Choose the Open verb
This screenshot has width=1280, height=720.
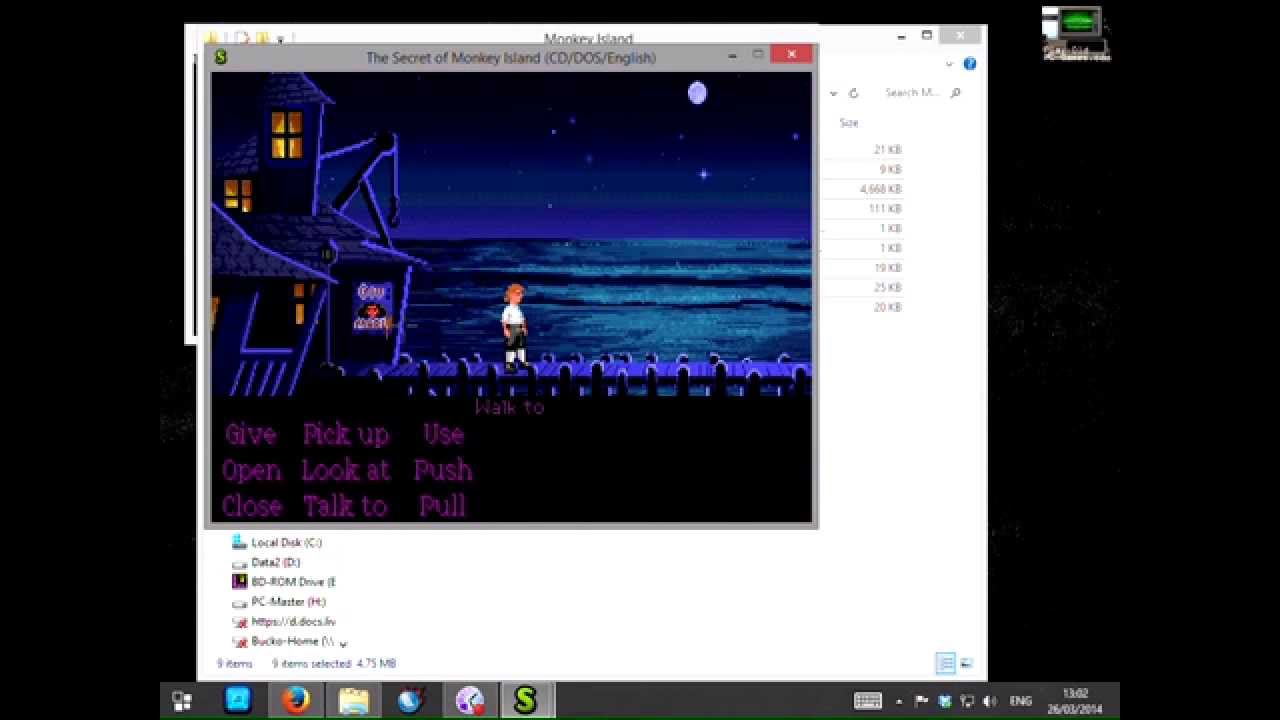[x=251, y=471]
